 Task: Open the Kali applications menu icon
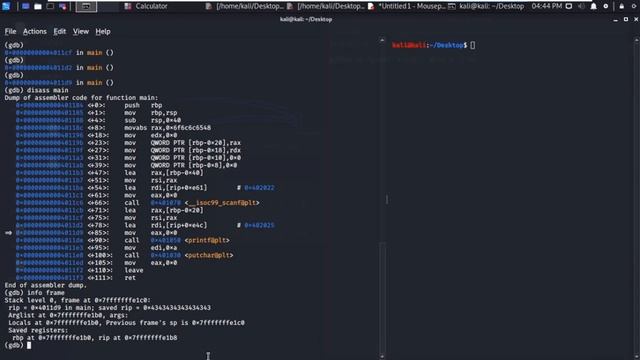(x=6, y=6)
